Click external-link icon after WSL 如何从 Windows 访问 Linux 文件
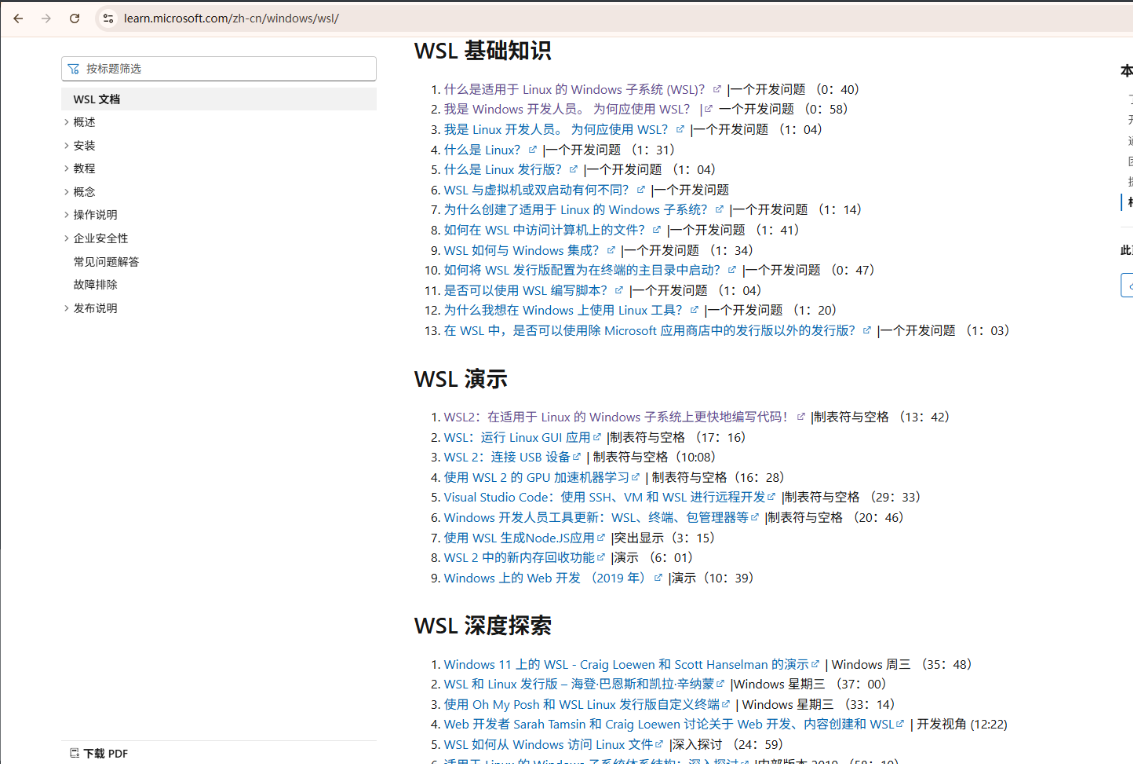Viewport: 1133px width, 764px height. 659,744
